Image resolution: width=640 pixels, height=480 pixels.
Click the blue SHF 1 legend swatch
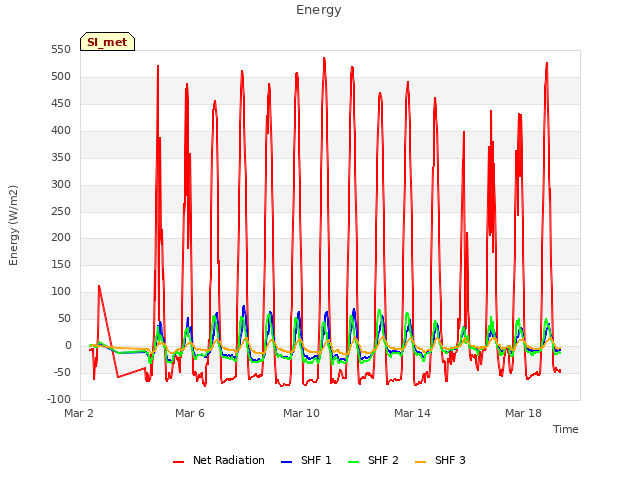click(x=287, y=462)
